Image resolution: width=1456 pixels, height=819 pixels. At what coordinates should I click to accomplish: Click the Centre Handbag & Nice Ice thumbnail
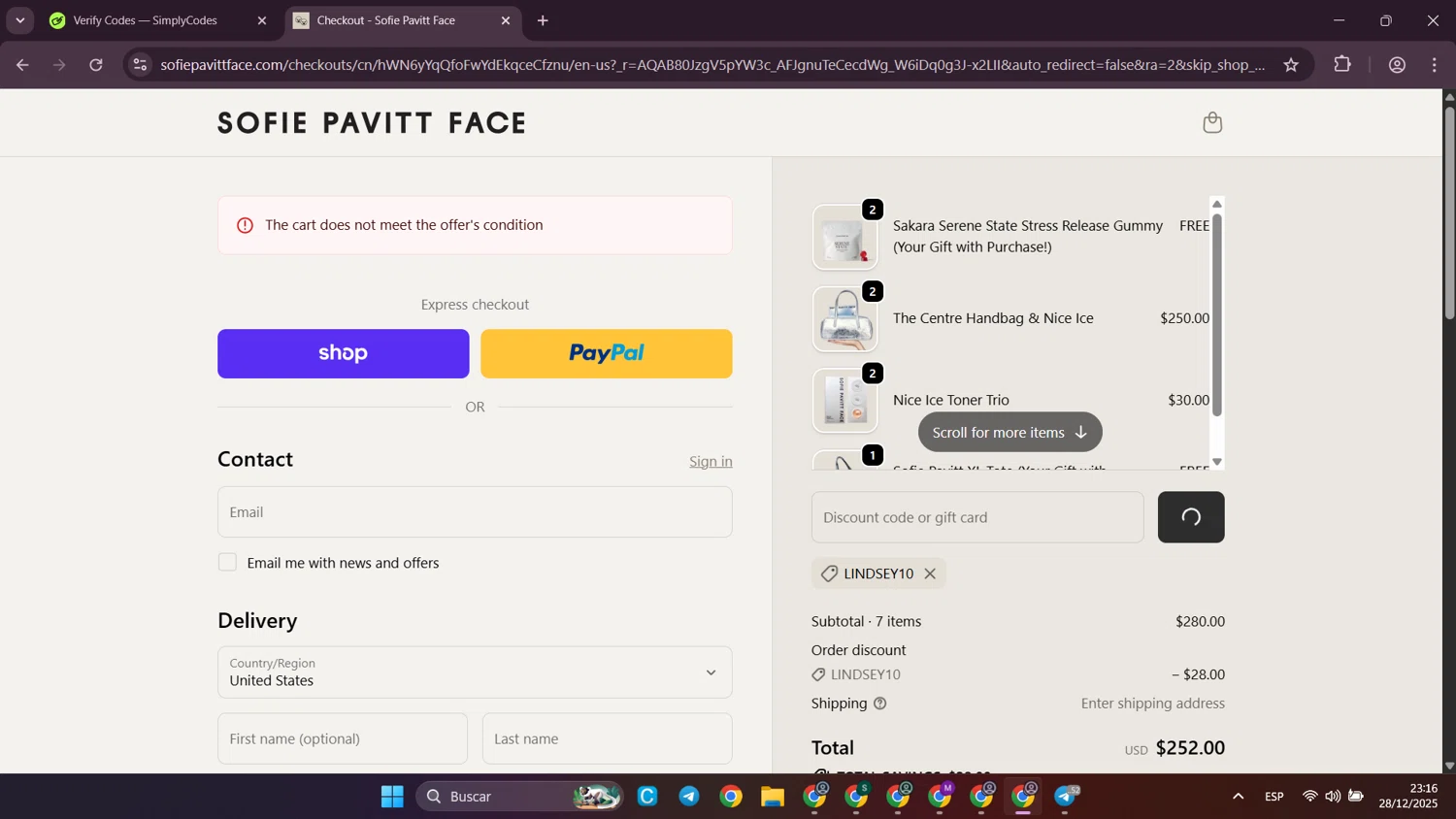844,319
